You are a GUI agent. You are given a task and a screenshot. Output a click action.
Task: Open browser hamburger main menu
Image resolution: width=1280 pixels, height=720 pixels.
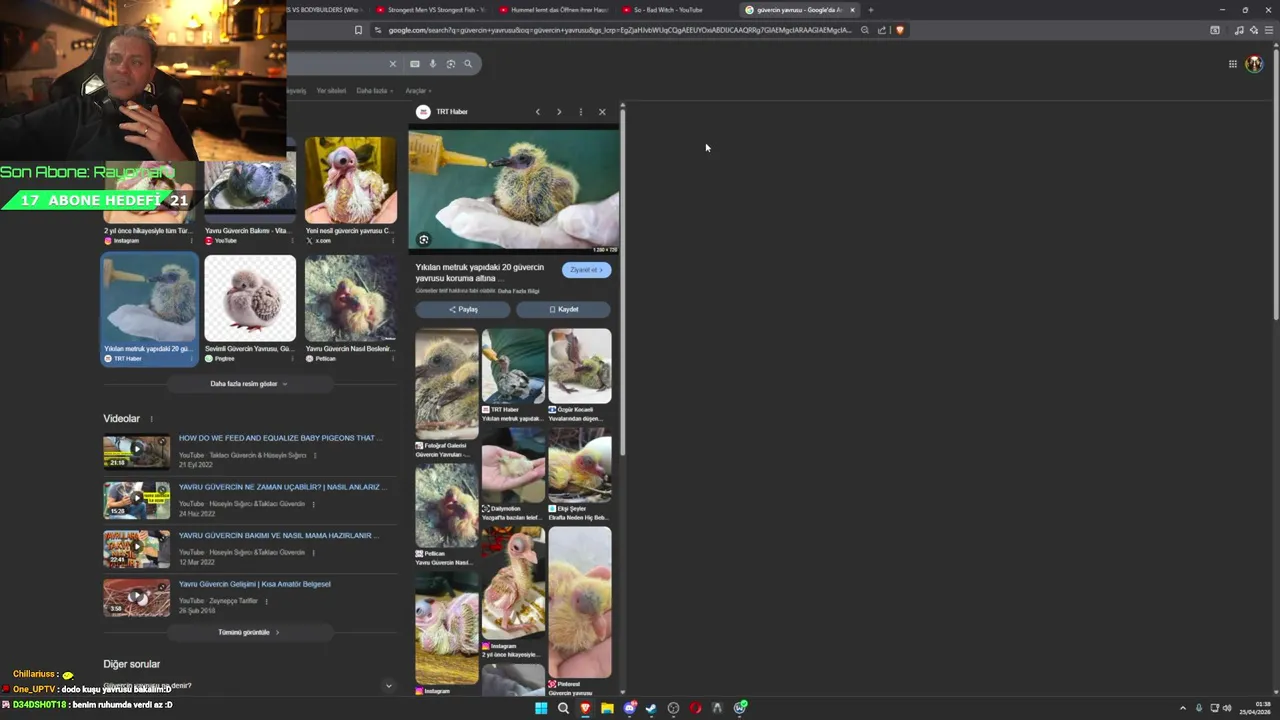pyautogui.click(x=1270, y=30)
